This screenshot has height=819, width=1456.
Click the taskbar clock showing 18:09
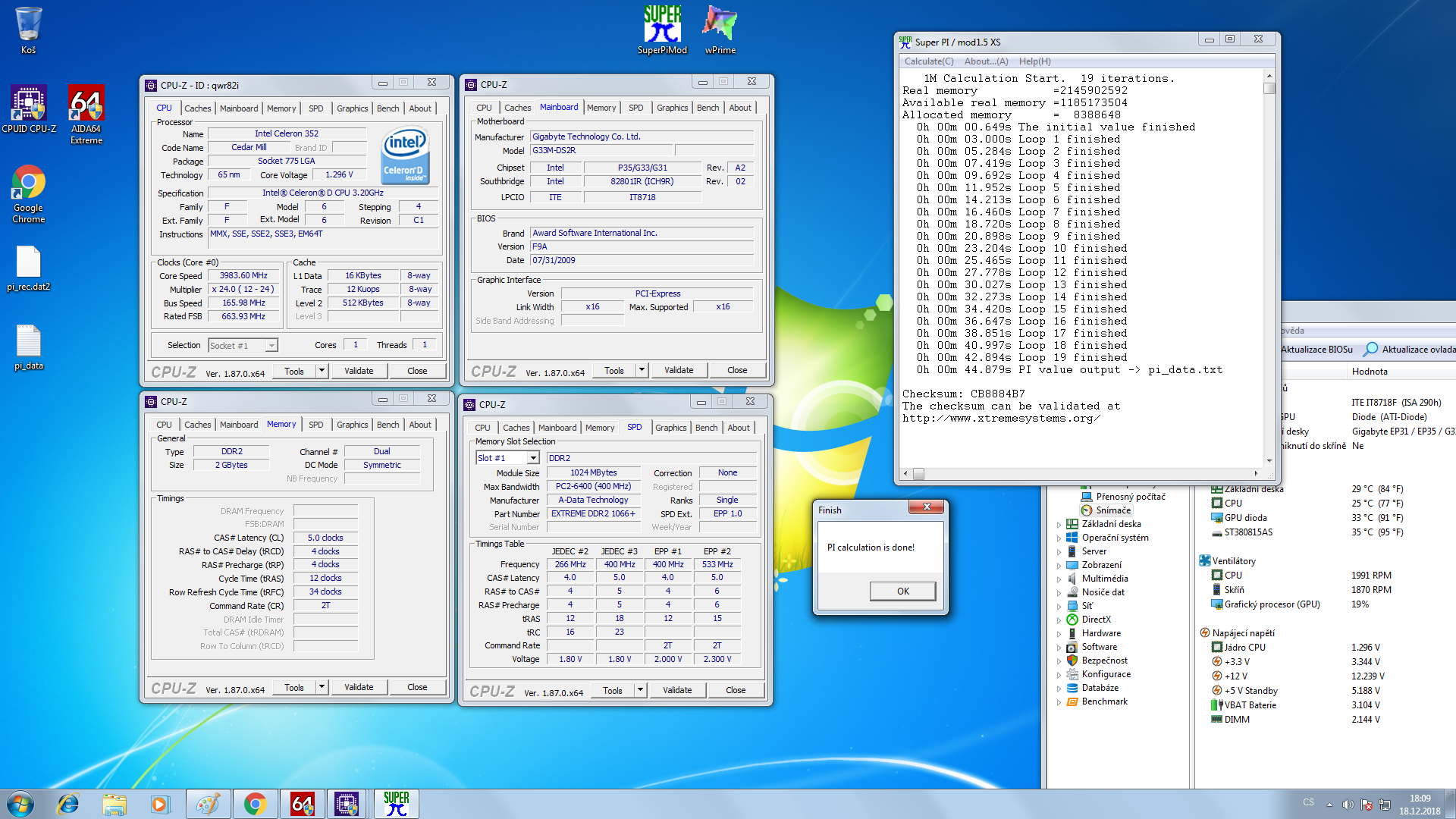coord(1420,805)
